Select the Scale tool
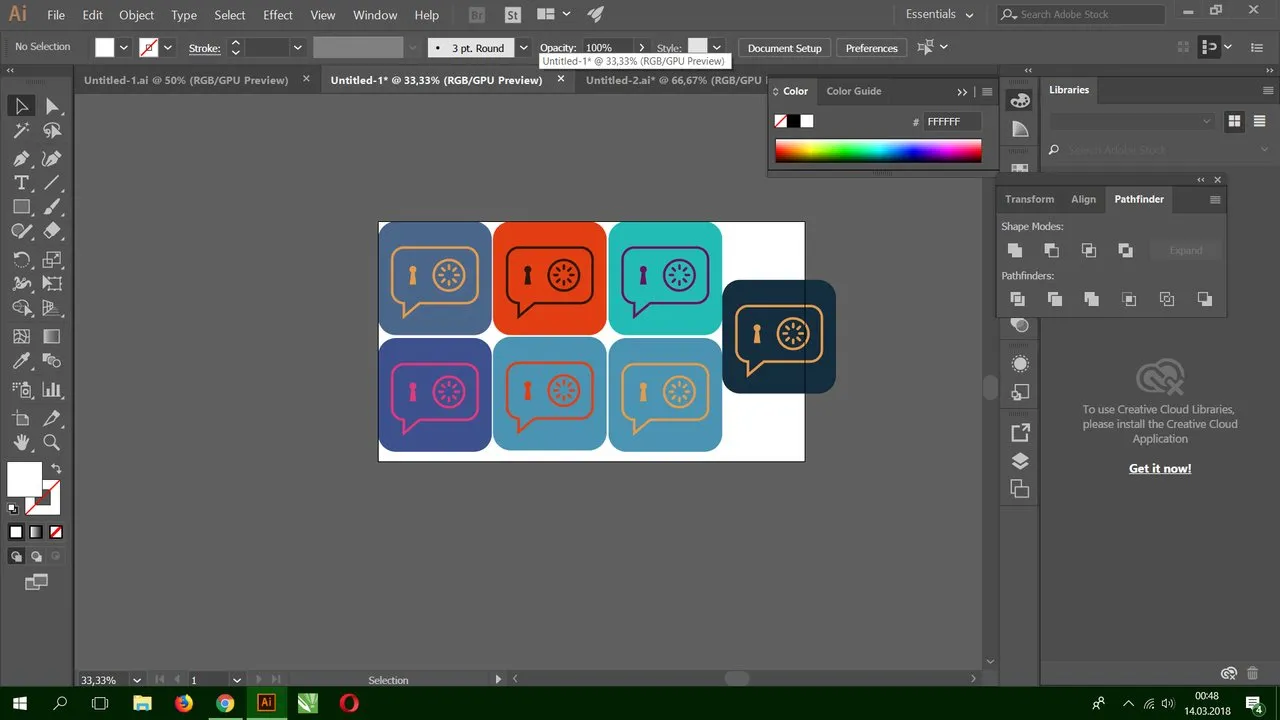Viewport: 1280px width, 720px height. coord(52,259)
